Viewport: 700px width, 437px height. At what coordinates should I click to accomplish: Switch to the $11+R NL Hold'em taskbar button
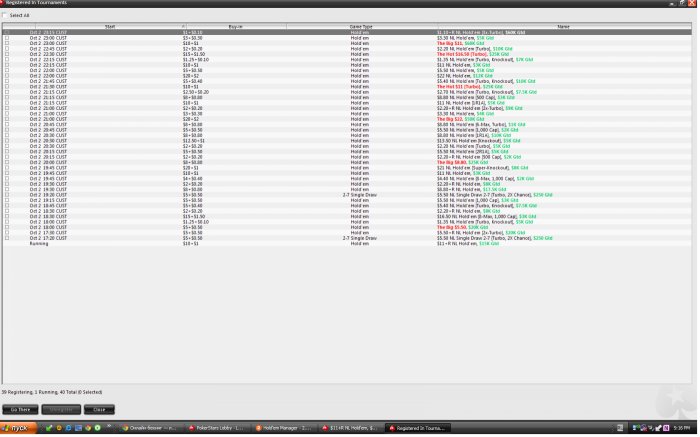click(x=350, y=429)
